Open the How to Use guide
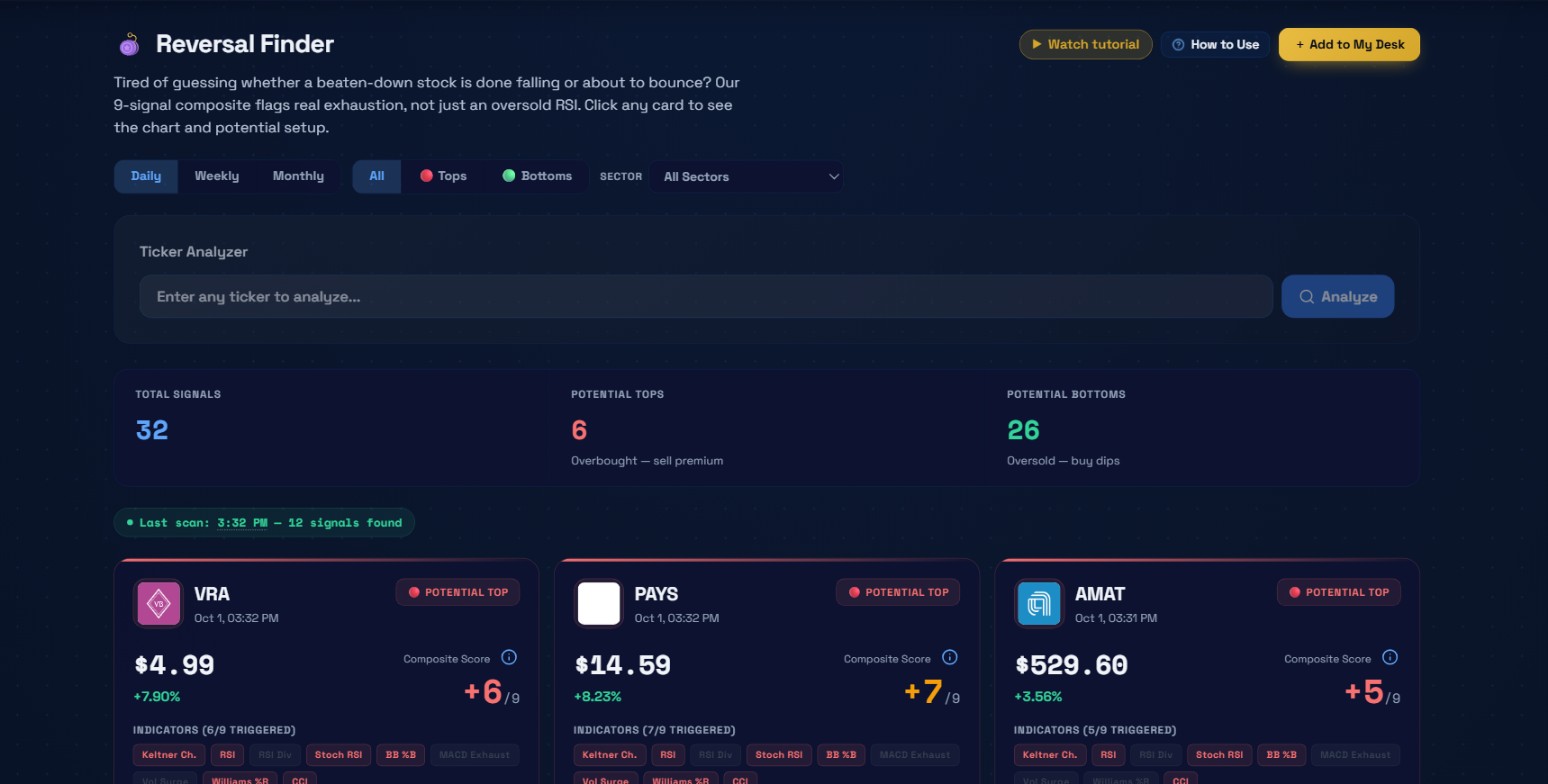The height and width of the screenshot is (784, 1548). point(1216,44)
